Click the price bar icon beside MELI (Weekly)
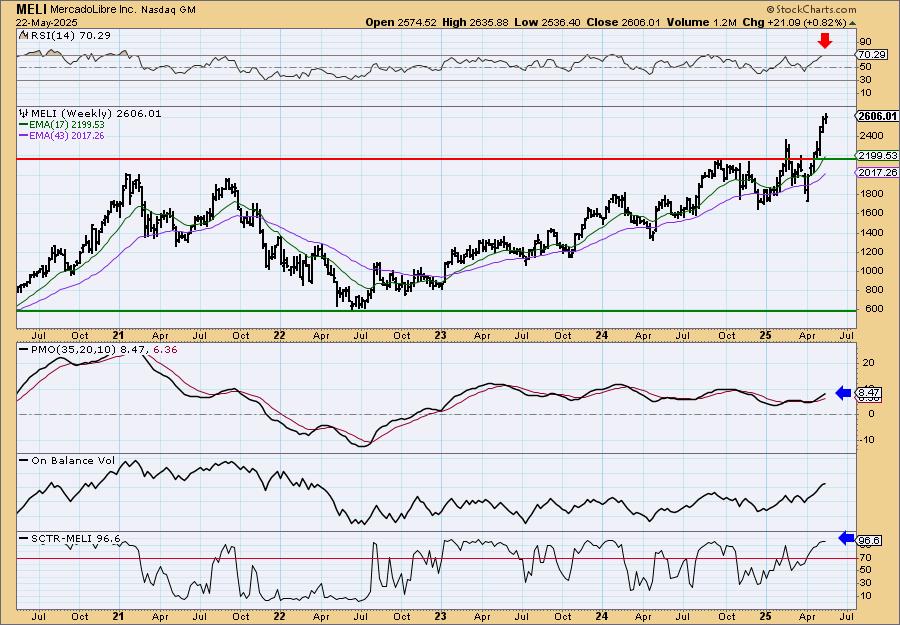Image resolution: width=900 pixels, height=625 pixels. [x=24, y=113]
